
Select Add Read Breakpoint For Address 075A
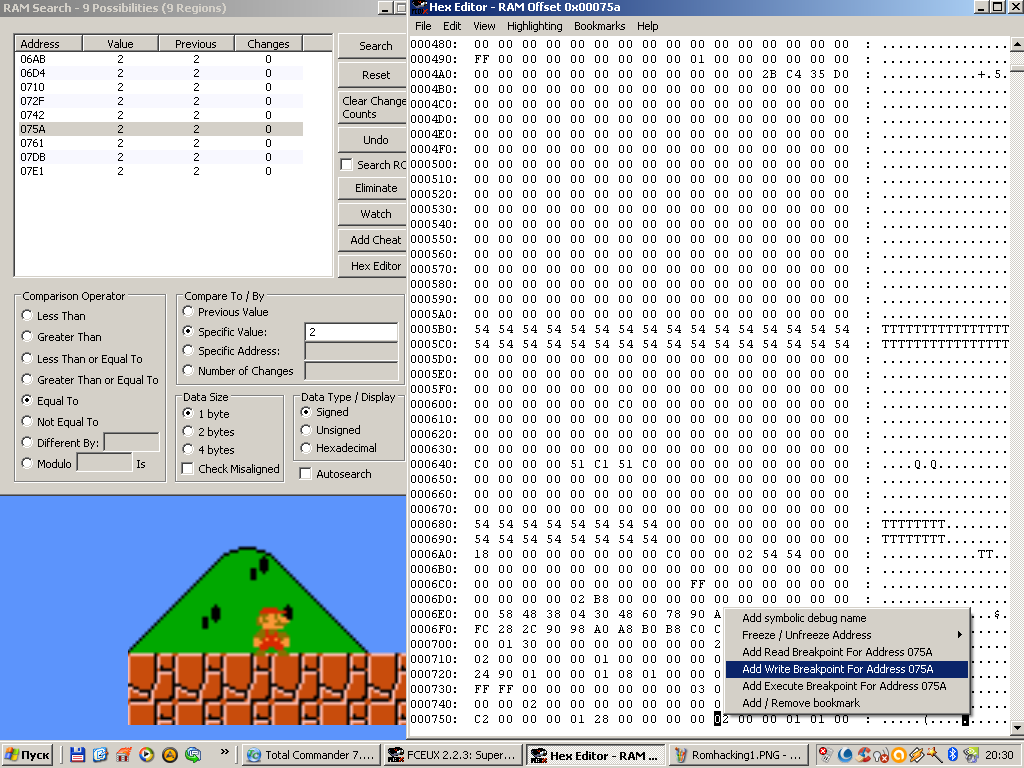coord(846,652)
